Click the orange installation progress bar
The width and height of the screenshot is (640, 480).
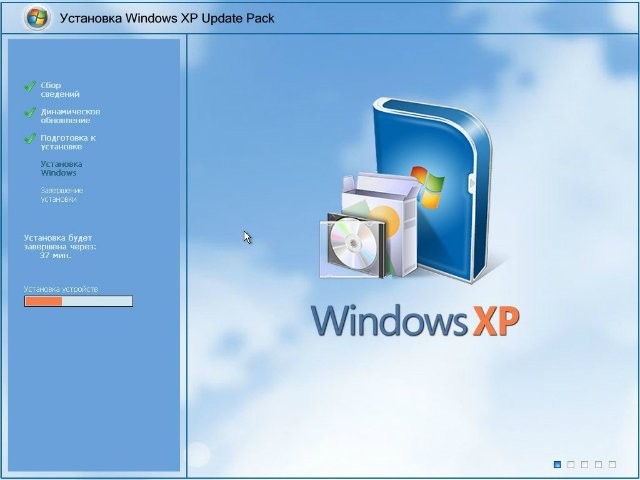click(x=78, y=301)
